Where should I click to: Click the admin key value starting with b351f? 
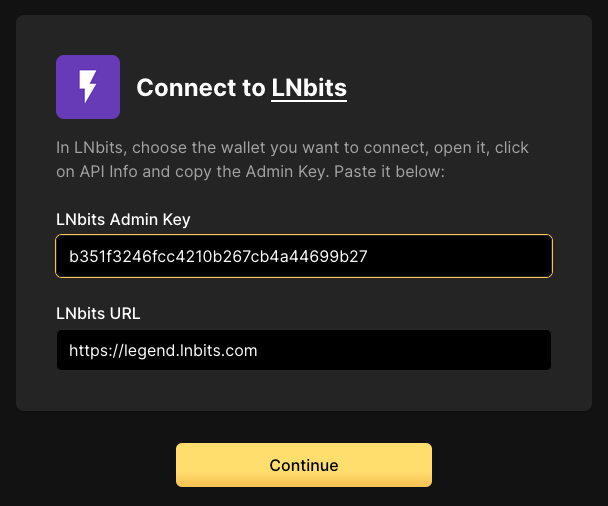pos(218,257)
